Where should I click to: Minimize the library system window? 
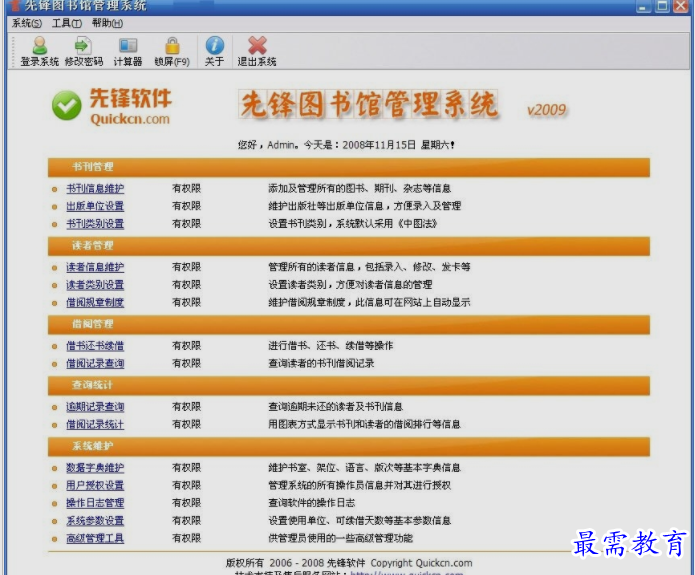pyautogui.click(x=643, y=6)
